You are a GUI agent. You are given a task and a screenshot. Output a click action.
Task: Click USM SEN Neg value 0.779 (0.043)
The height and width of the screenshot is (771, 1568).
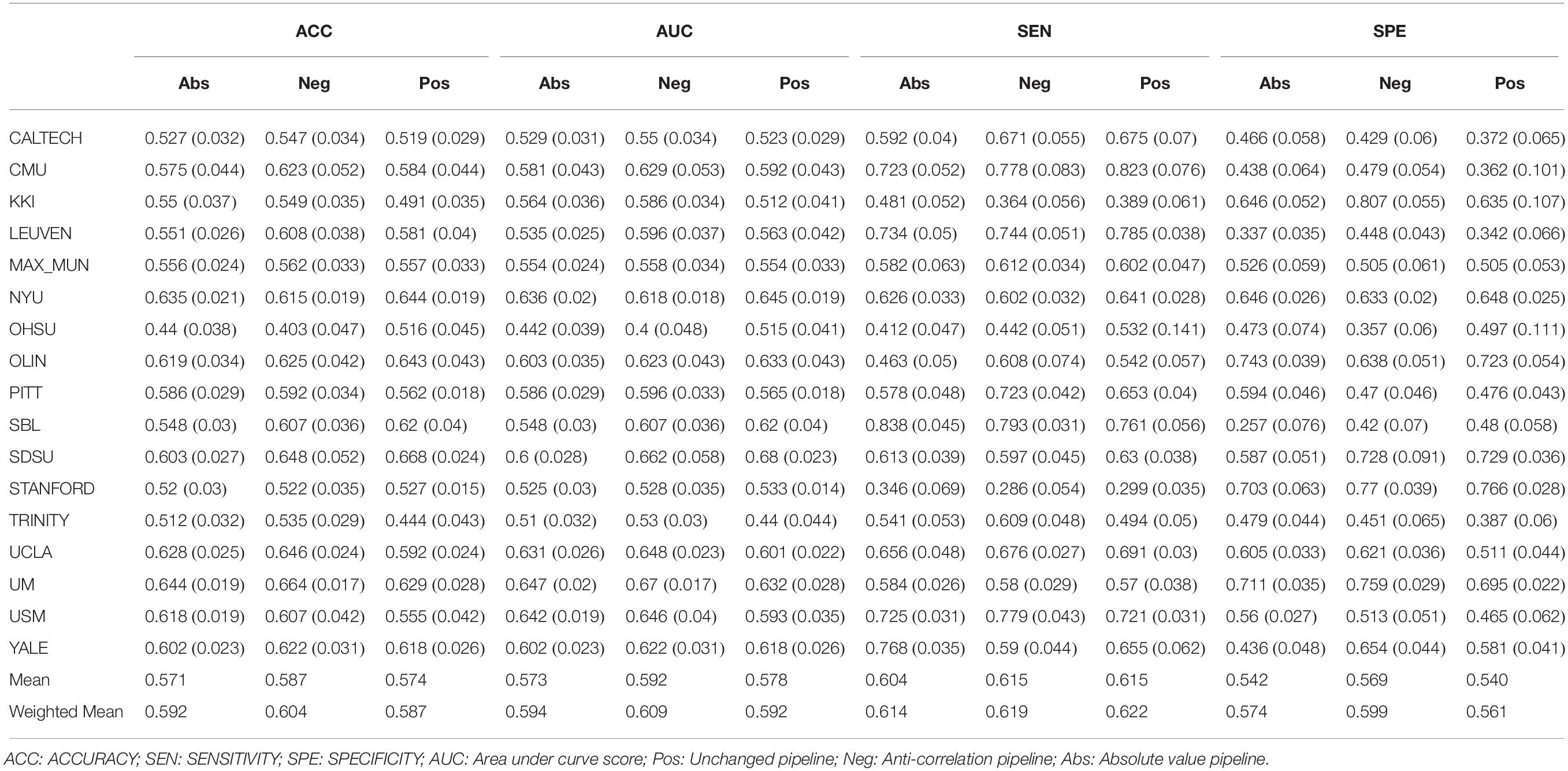pos(1035,616)
